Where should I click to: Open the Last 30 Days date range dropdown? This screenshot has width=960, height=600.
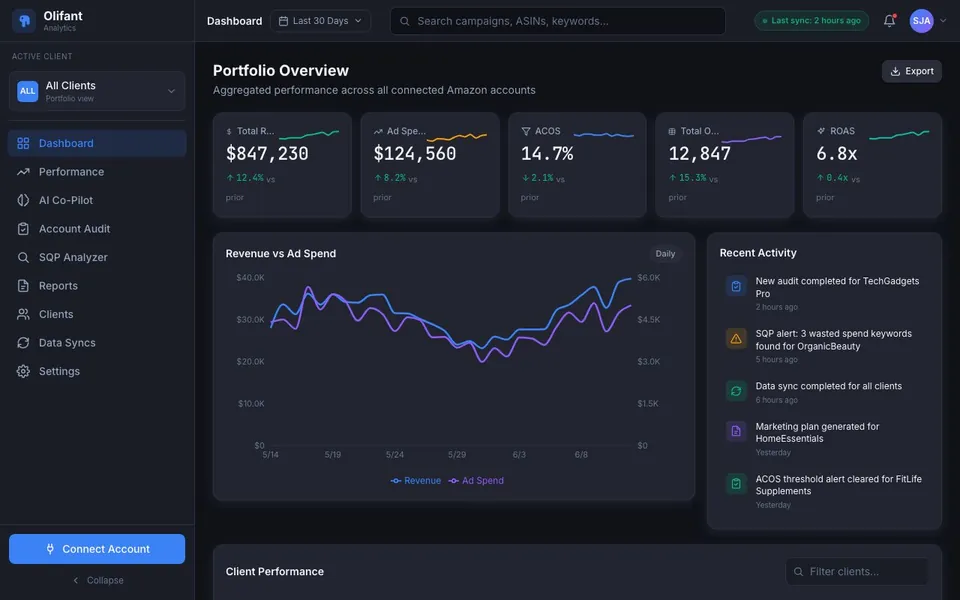click(x=320, y=21)
